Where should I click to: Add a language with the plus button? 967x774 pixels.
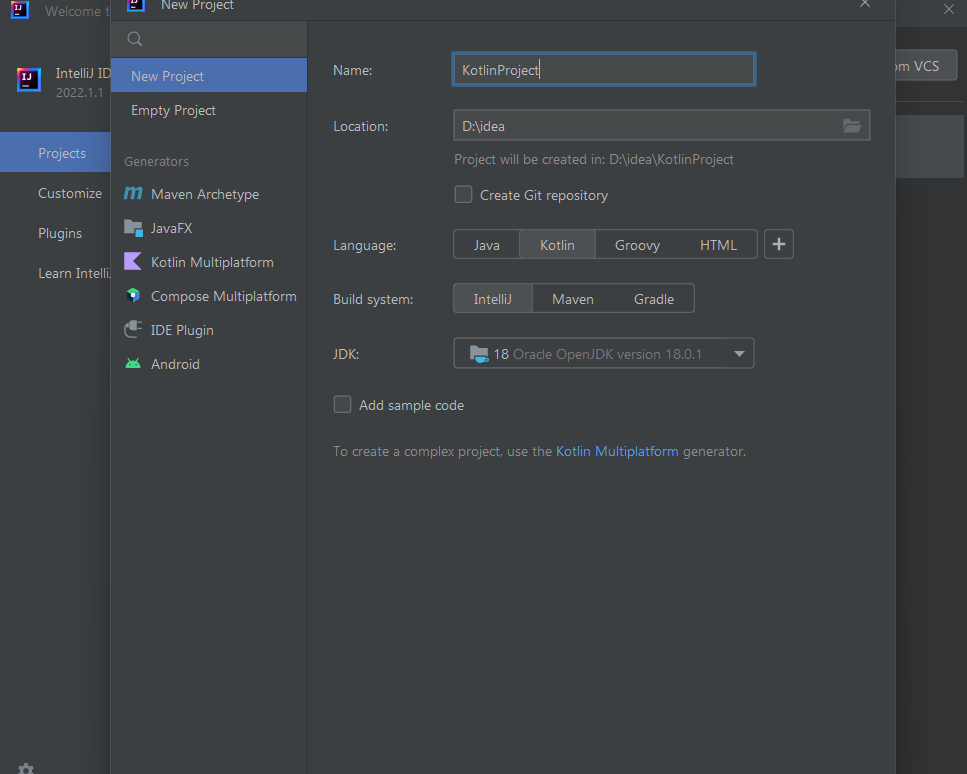pyautogui.click(x=778, y=244)
